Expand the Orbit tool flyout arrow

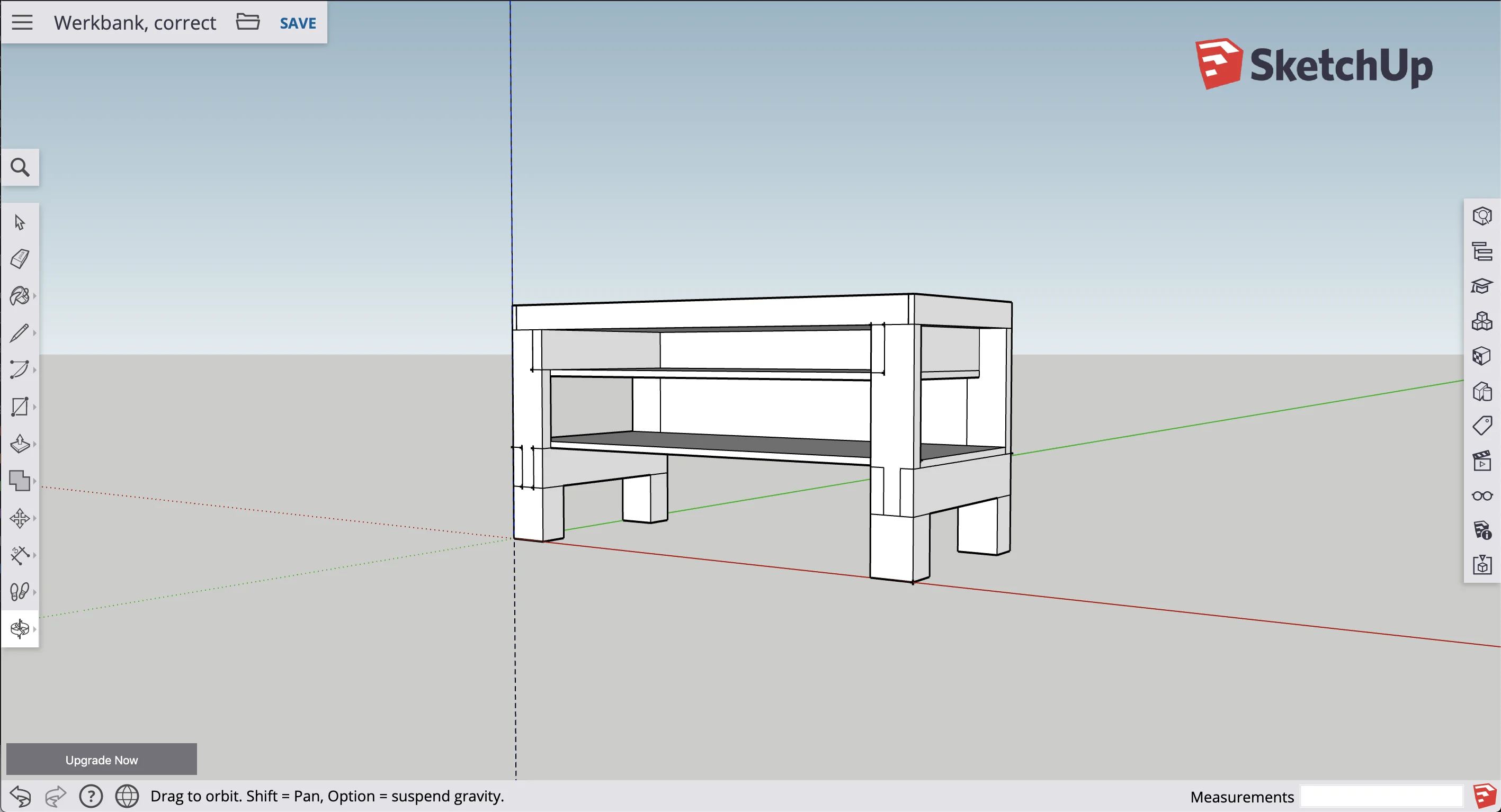pos(35,628)
